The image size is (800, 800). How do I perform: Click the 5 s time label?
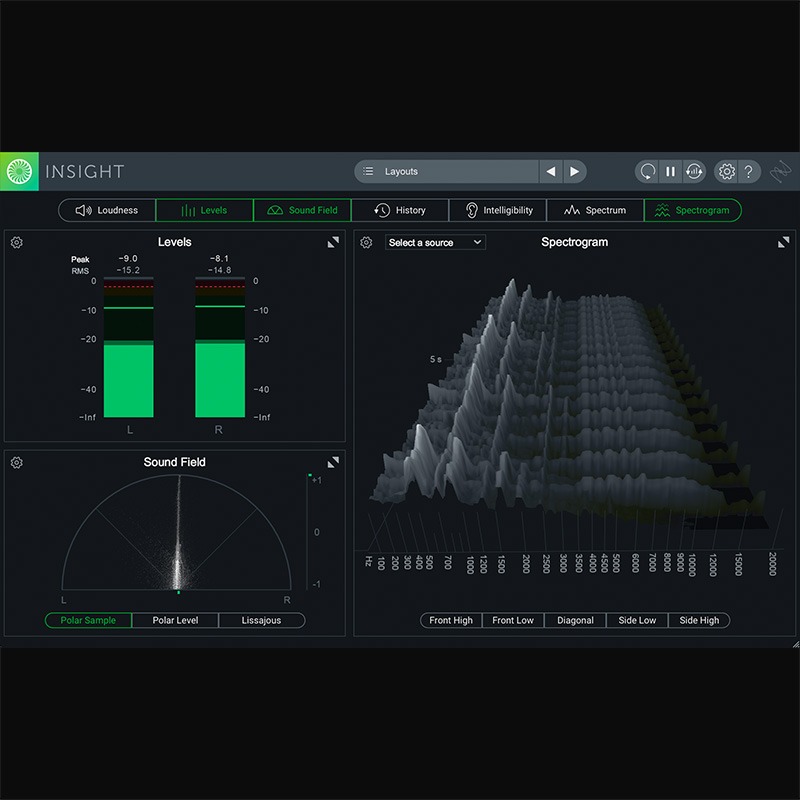[436, 359]
